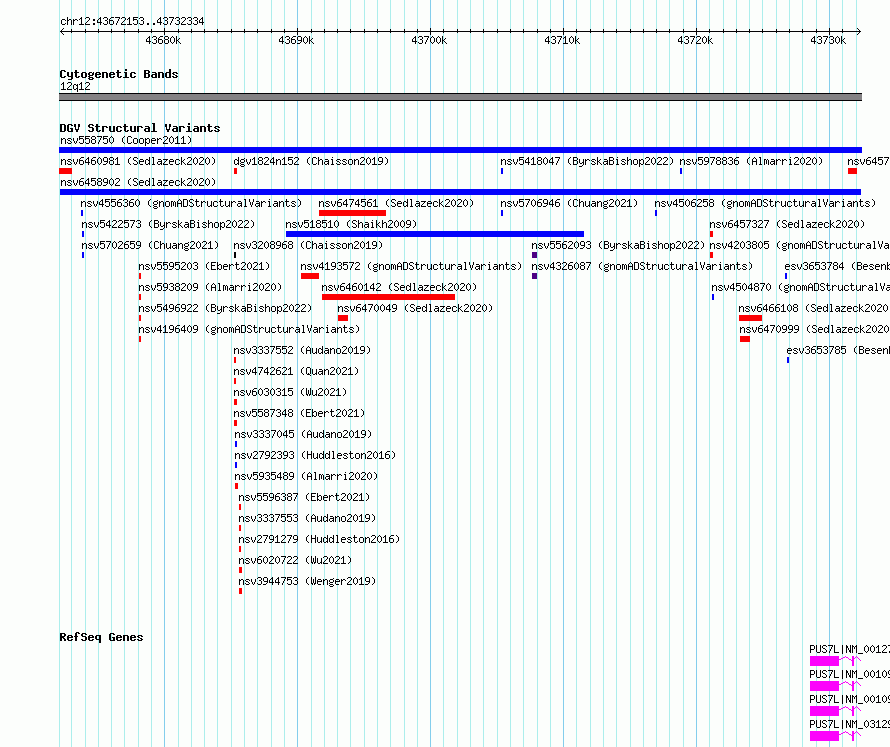Open nsv6460142 (Sedlazeck2020) label
This screenshot has height=747, width=890.
point(399,287)
